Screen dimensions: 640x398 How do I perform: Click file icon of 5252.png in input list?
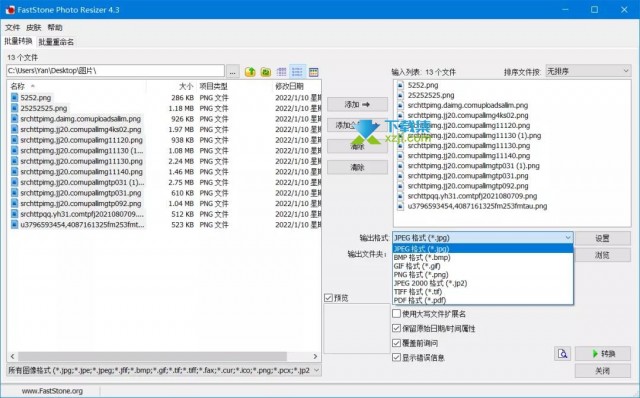400,85
